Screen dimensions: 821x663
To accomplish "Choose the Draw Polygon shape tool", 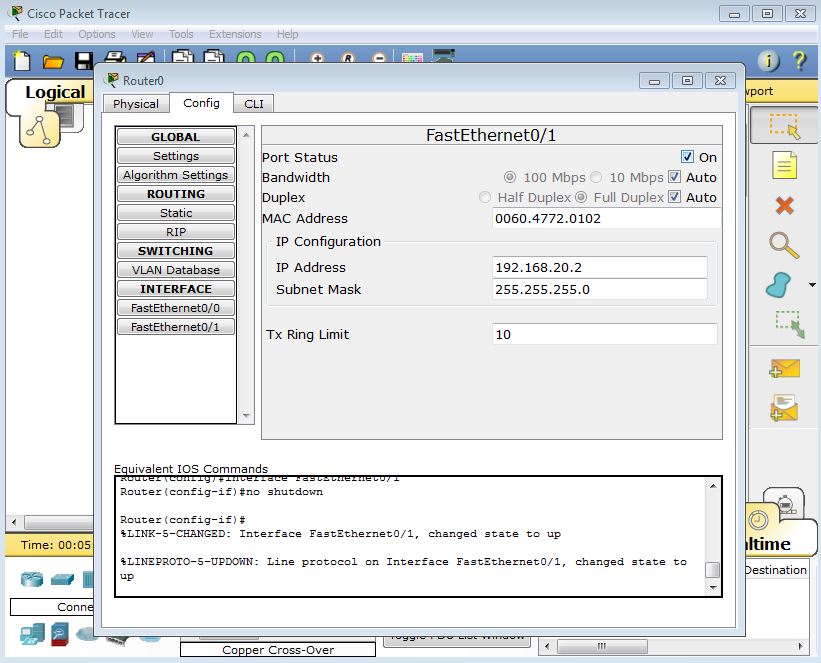I will (x=779, y=285).
